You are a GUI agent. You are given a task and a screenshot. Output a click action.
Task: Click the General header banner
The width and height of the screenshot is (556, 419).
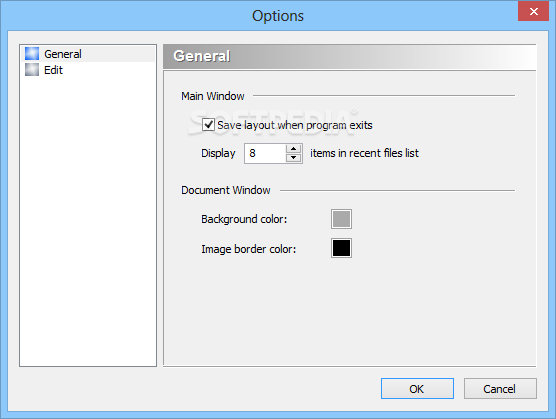click(349, 56)
